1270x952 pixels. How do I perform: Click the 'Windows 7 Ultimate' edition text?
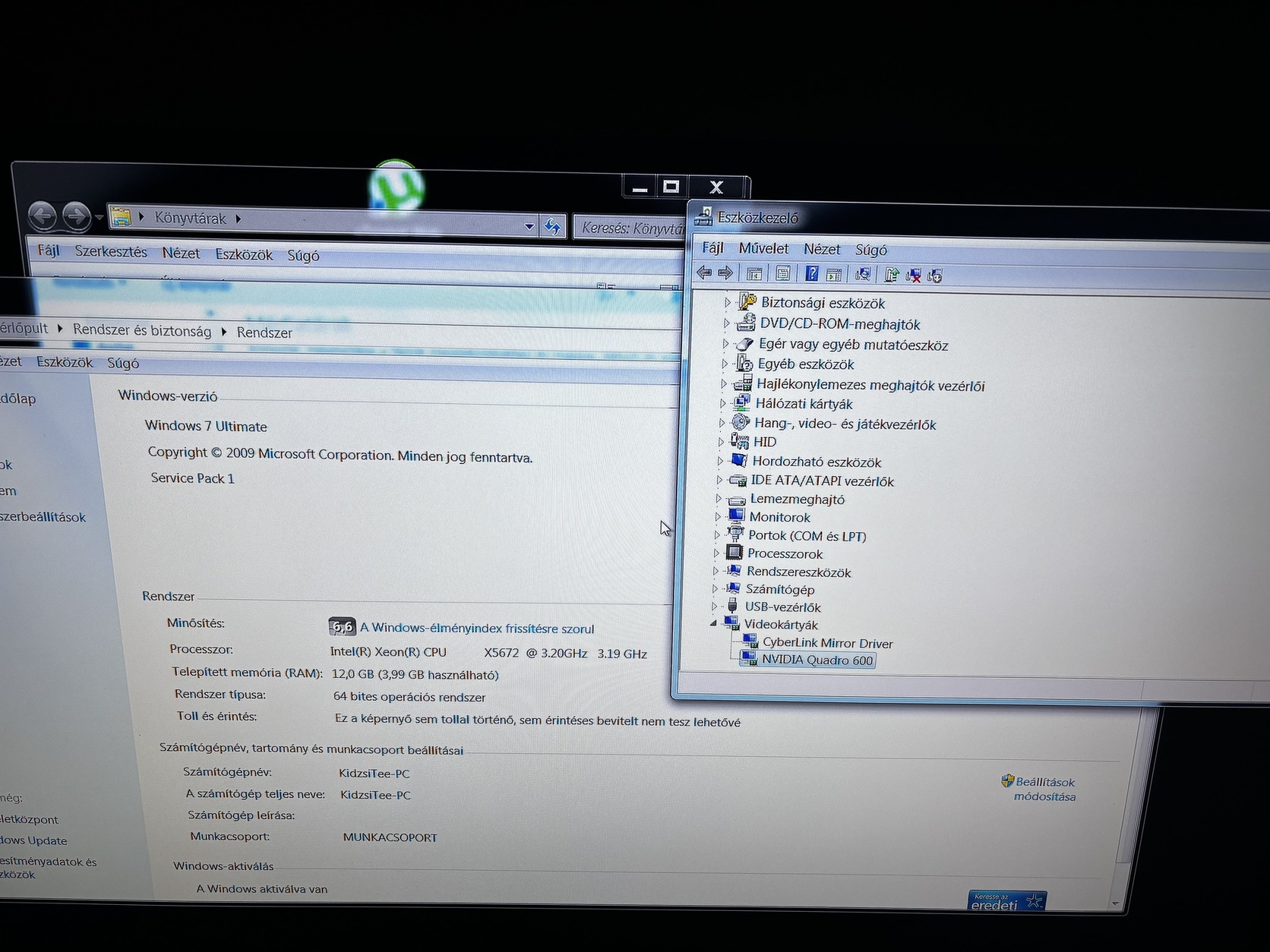[206, 426]
